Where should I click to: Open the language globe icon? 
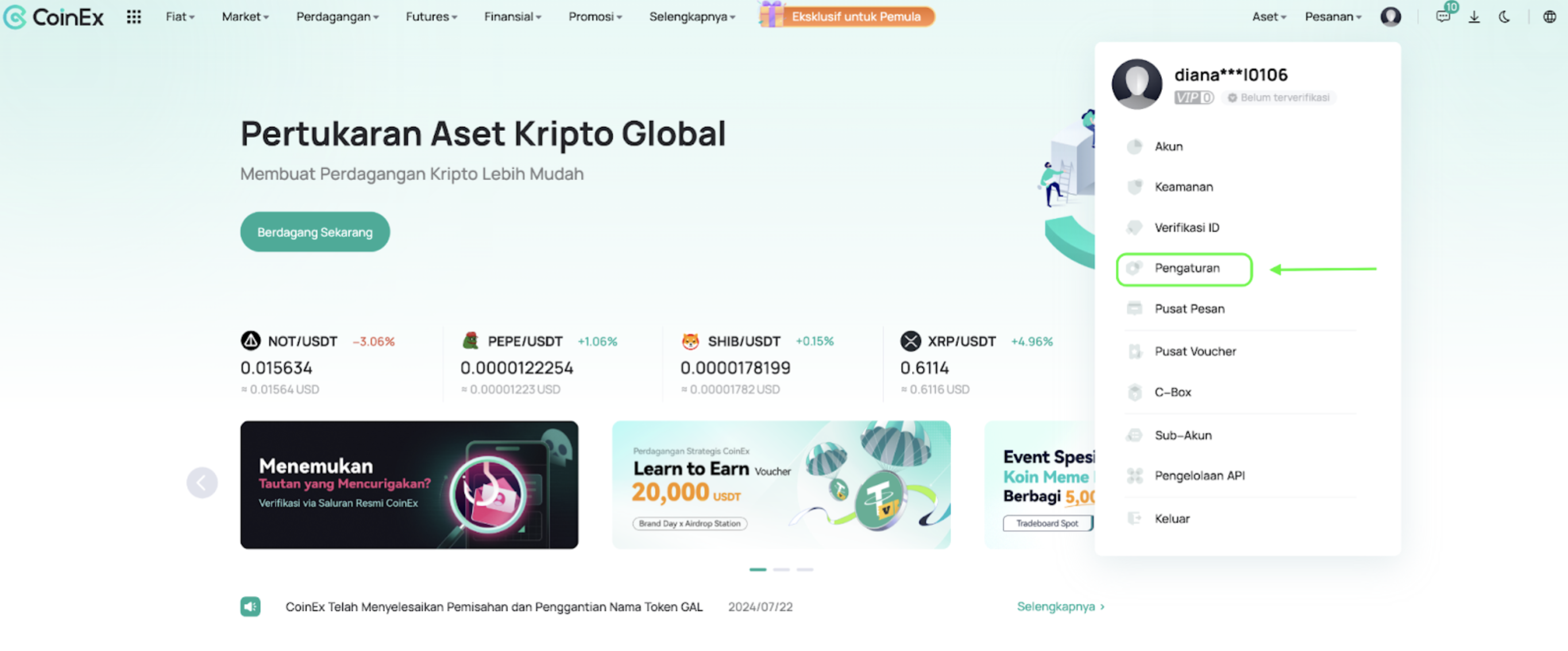1548,17
